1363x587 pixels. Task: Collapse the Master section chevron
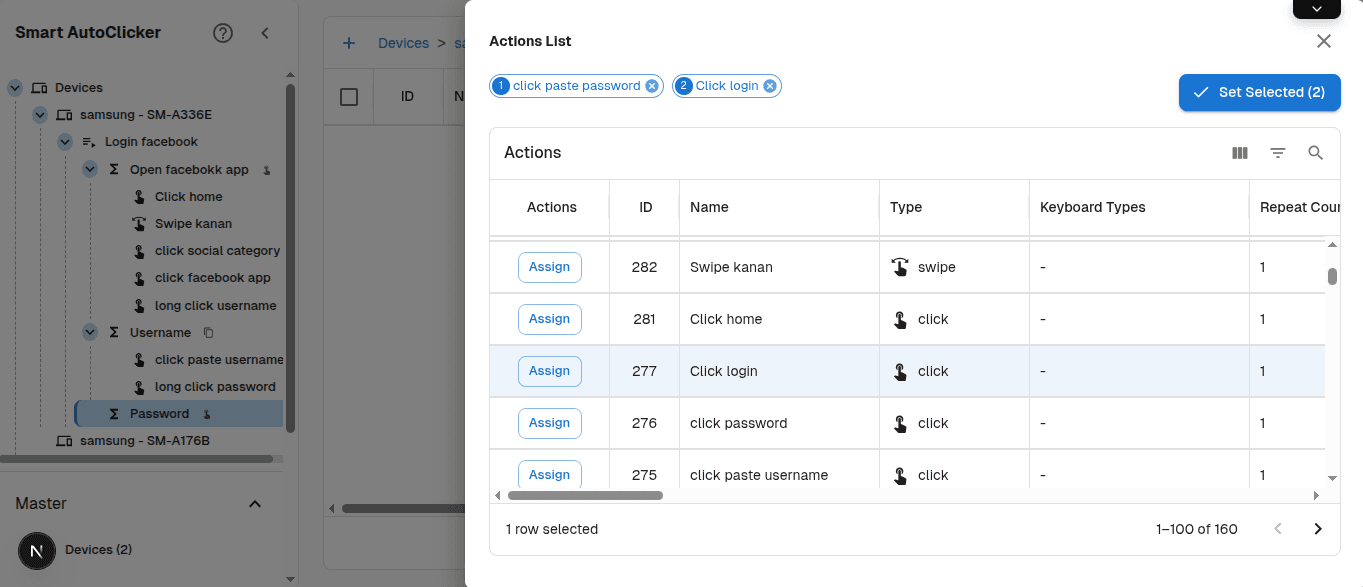point(255,504)
